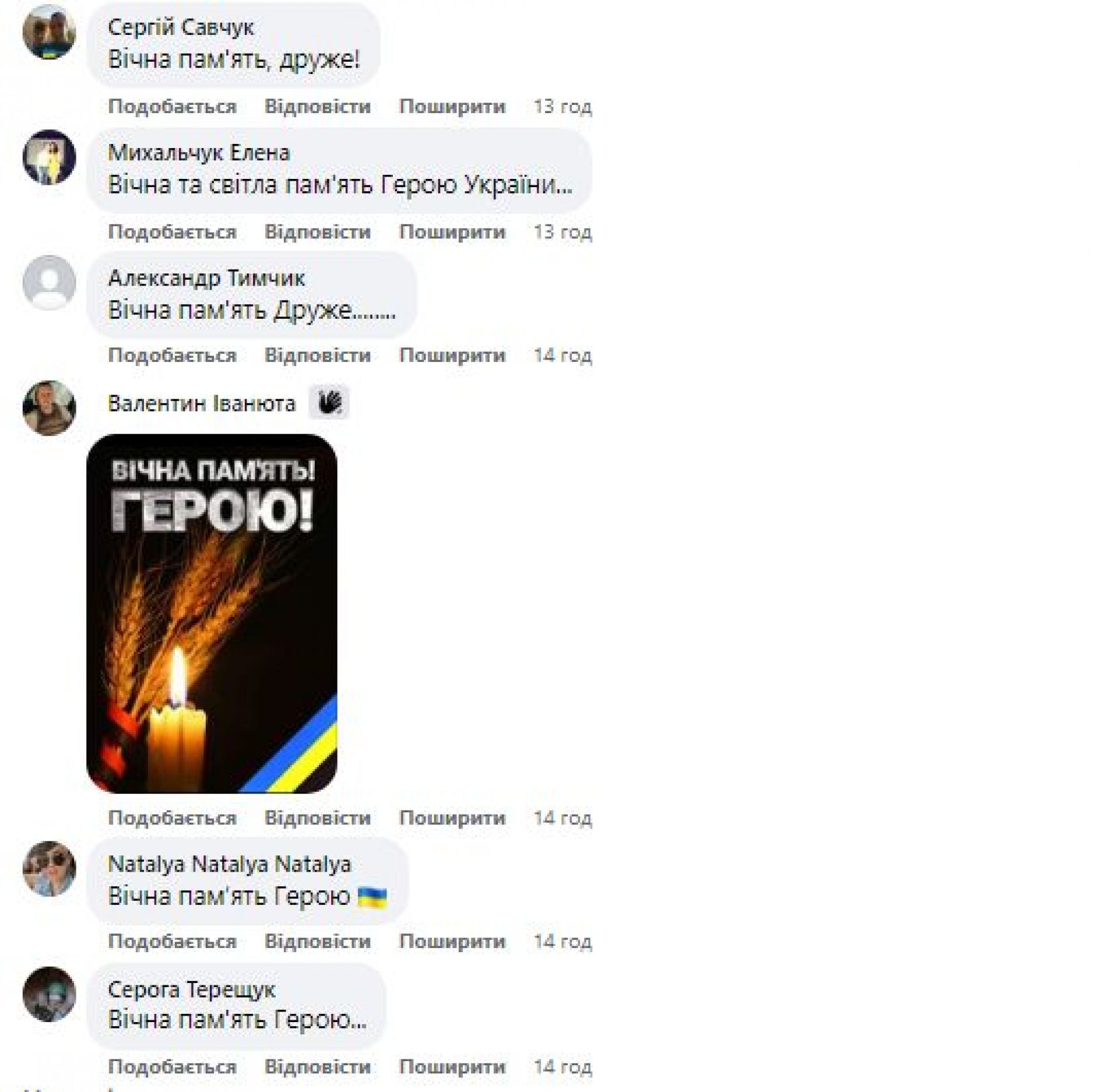Reply to Natalya Natalya Natalya's comment
Screen dimensions: 1119x1092
318,941
